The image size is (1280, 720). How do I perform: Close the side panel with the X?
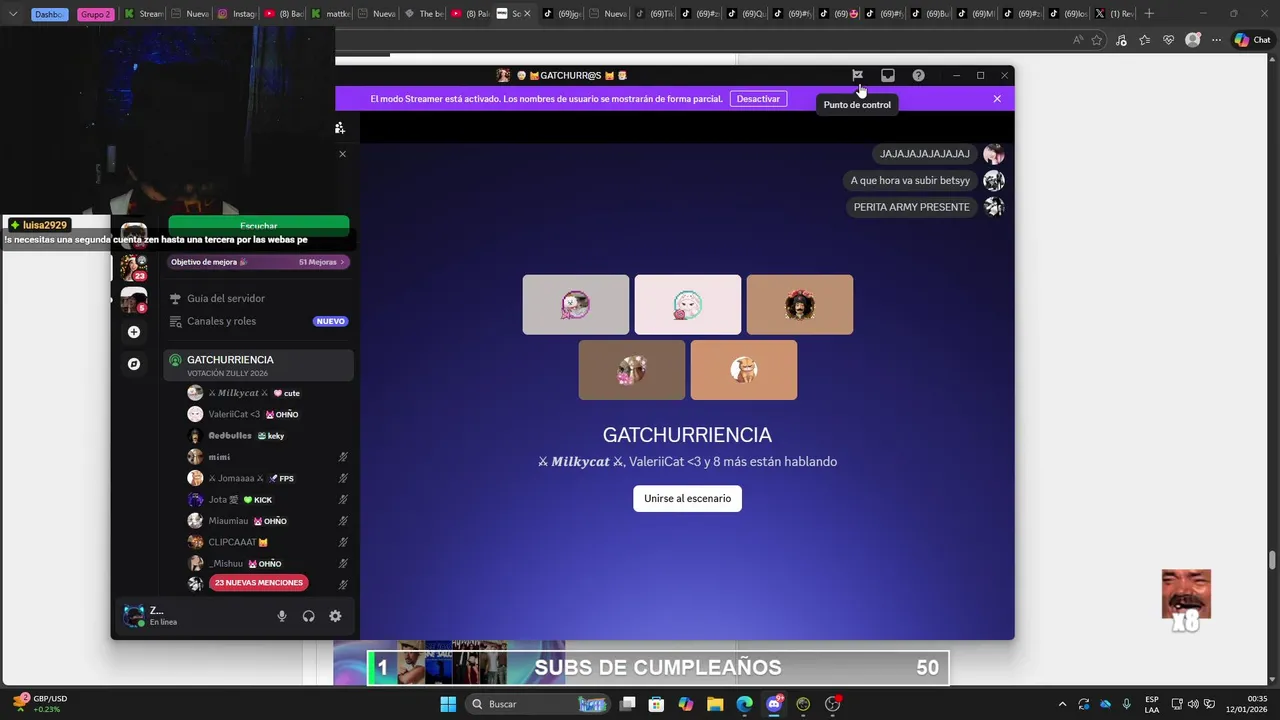(x=342, y=154)
